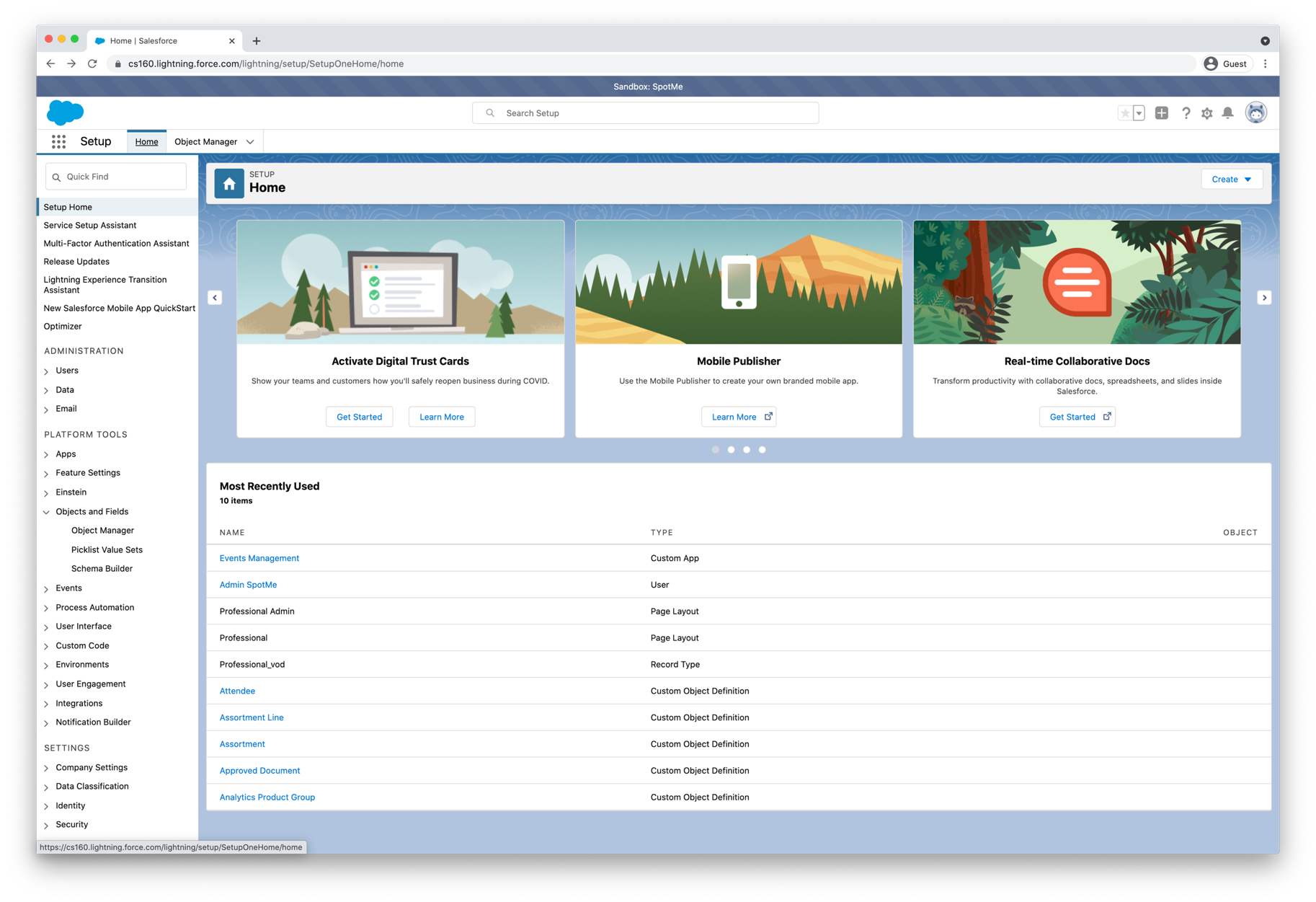The width and height of the screenshot is (1316, 902).
Task: Click the Guest profile button
Action: pos(1225,63)
